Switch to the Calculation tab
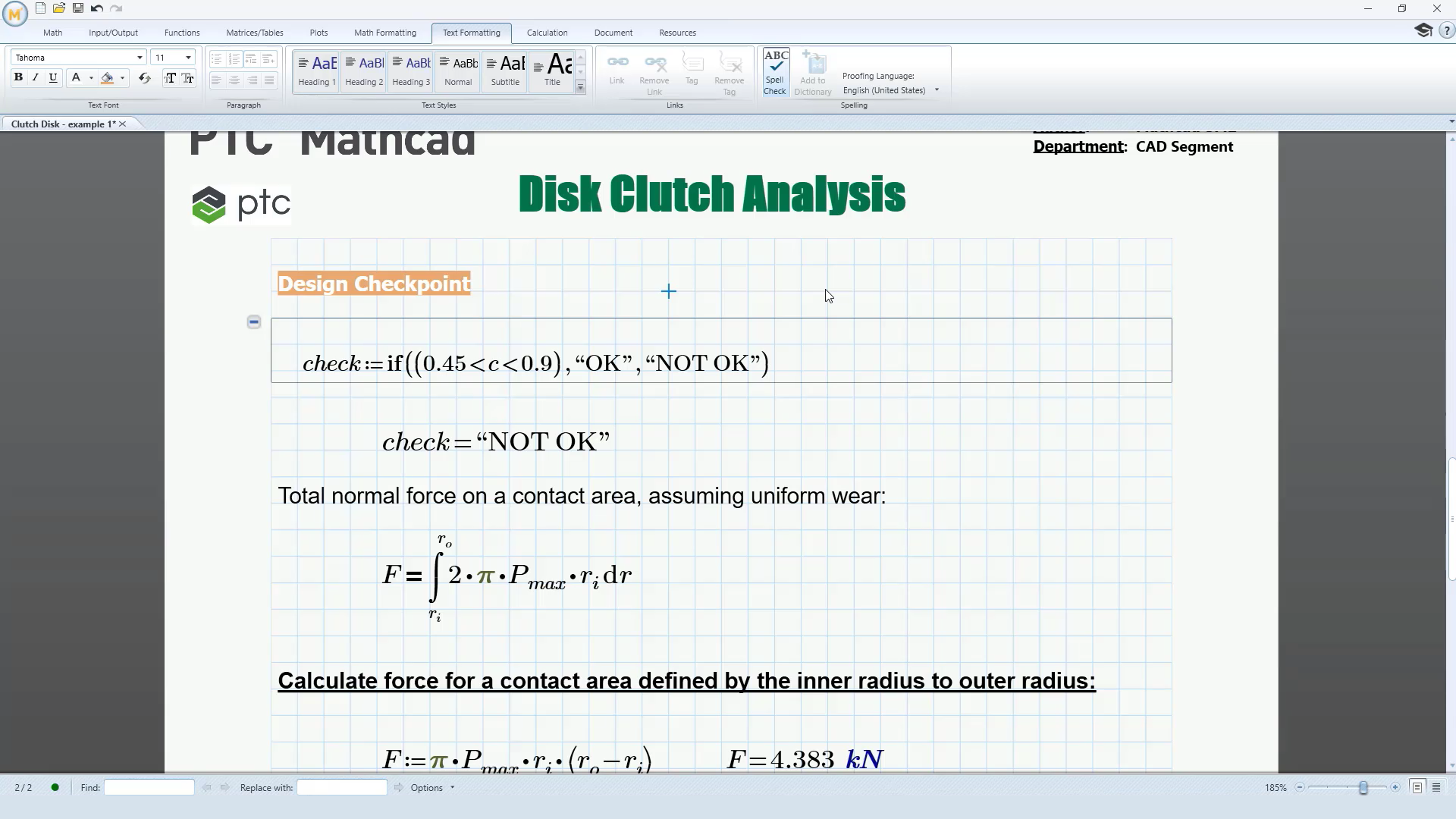Viewport: 1456px width, 819px height. (x=548, y=33)
